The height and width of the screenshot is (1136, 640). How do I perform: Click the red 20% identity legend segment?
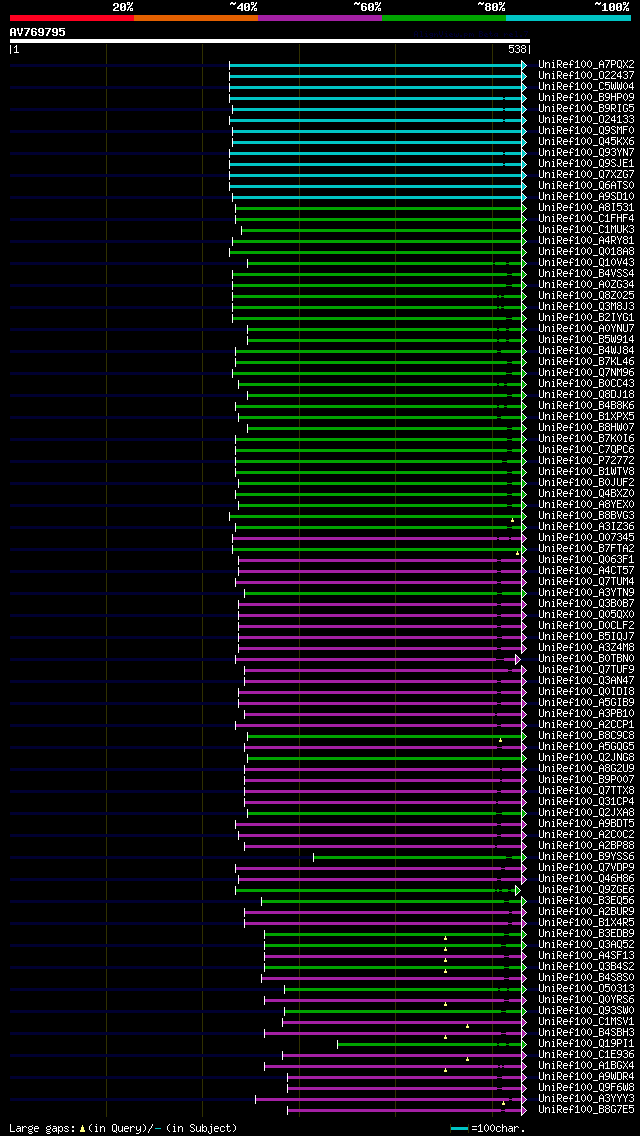(x=72, y=17)
